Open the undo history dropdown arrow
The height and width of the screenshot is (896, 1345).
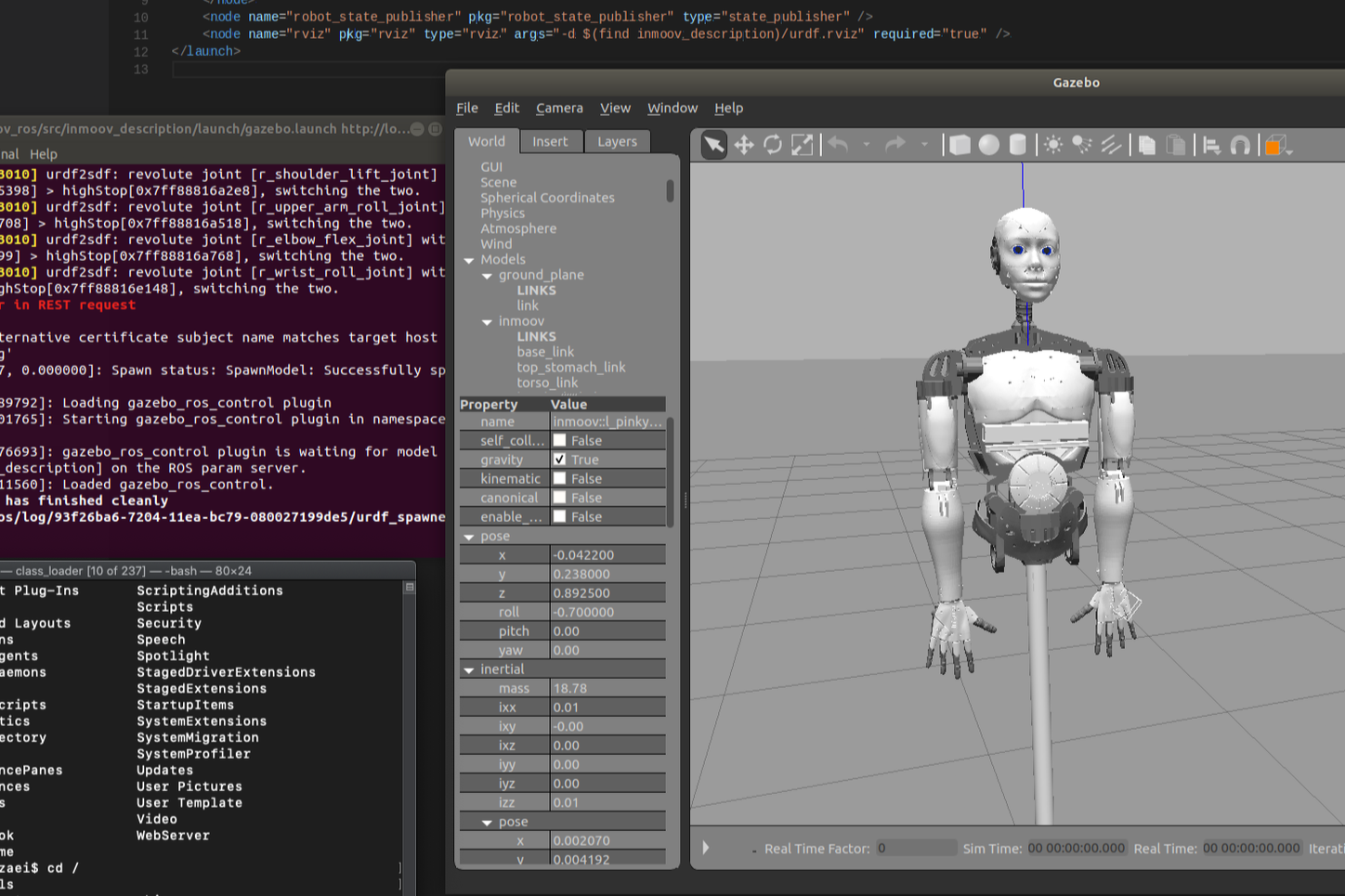tap(867, 145)
